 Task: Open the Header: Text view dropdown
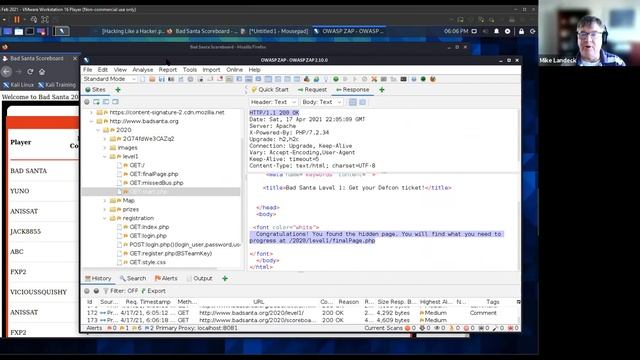click(x=273, y=102)
